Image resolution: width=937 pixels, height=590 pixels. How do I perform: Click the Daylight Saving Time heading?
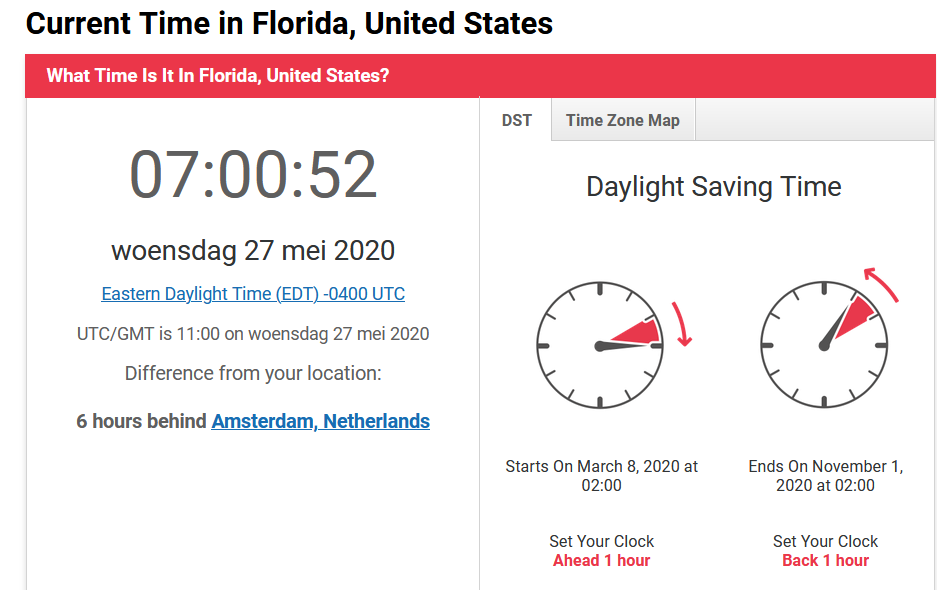714,187
